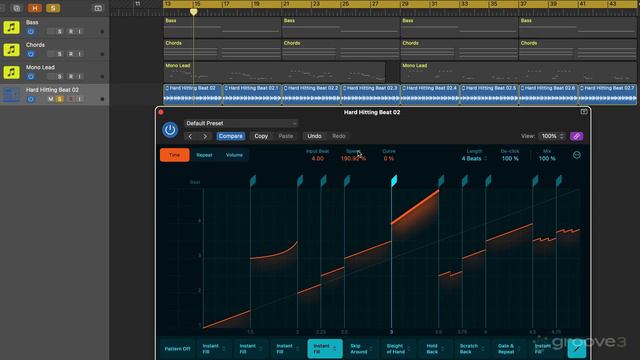
Task: Mute the Hard Hitting Beat 02 track
Action: [x=51, y=99]
